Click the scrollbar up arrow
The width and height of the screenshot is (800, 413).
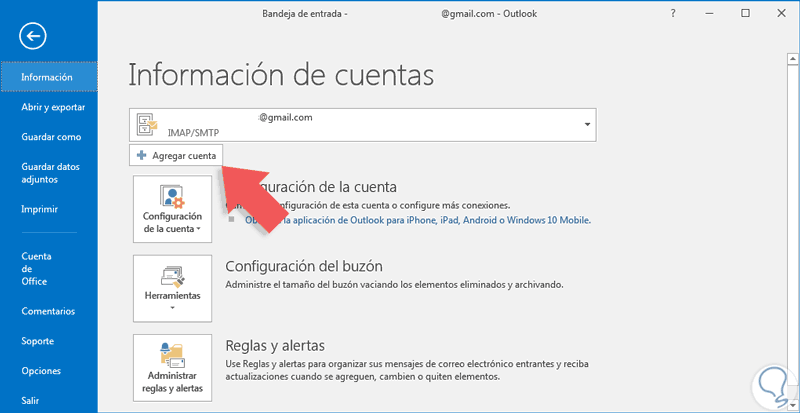(792, 59)
